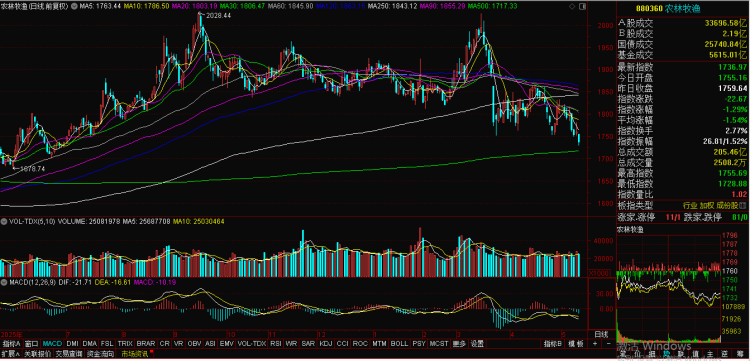Select the 联 panel icon at bottom right
The image size is (750, 361).
click(681, 354)
